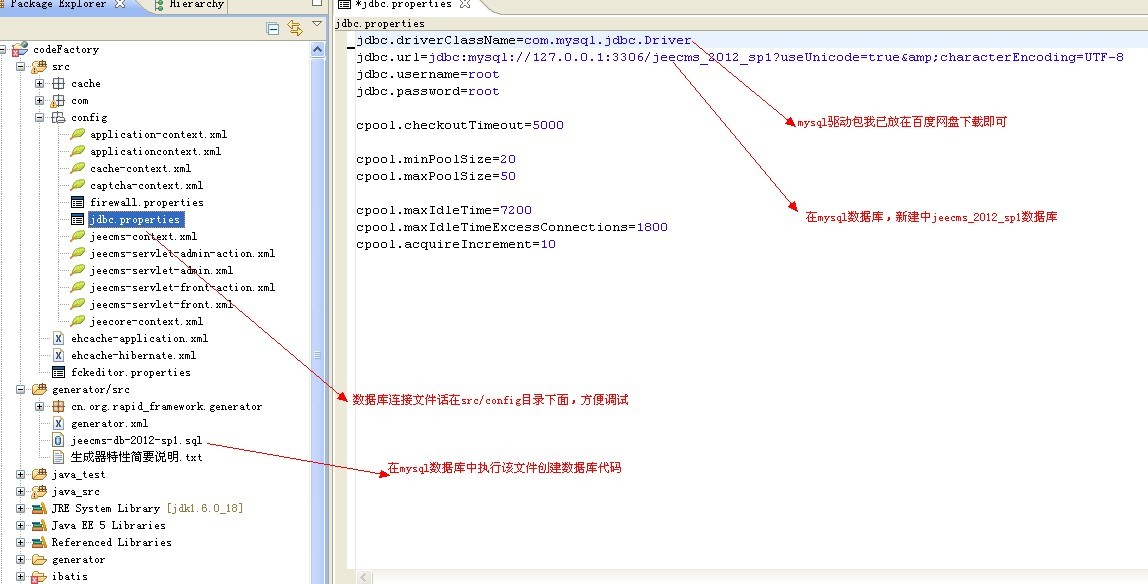Screen dimensions: 1148x584
Task: Expand Java EE 5 Libraries node
Action: pos(20,525)
